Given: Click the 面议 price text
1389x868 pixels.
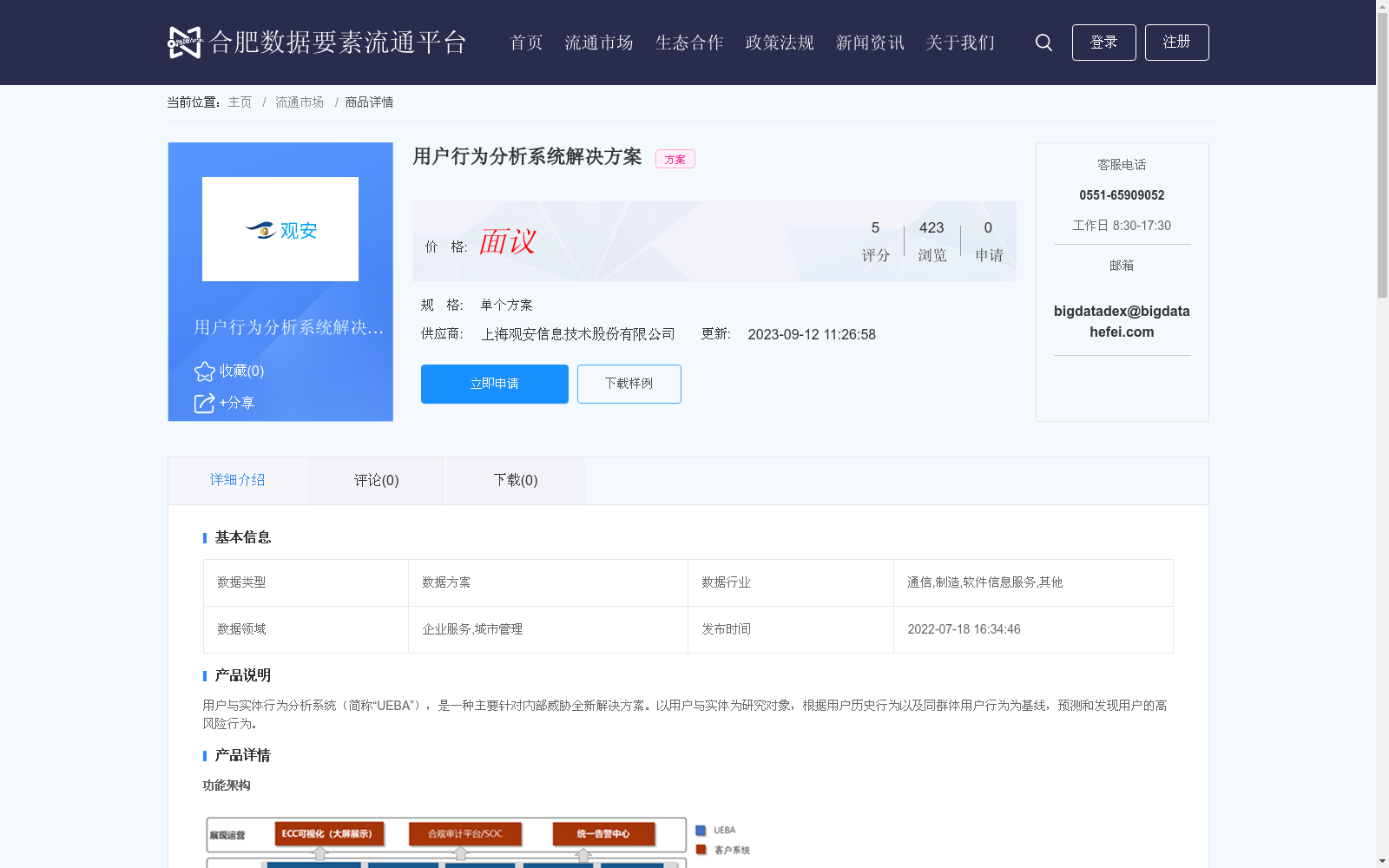Looking at the screenshot, I should pos(507,242).
